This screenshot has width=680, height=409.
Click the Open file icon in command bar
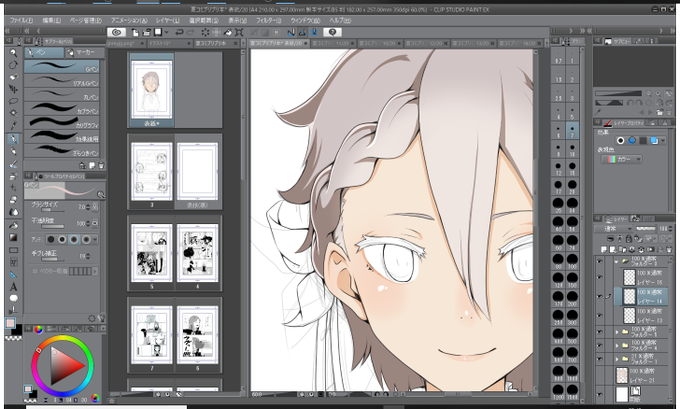click(x=147, y=33)
